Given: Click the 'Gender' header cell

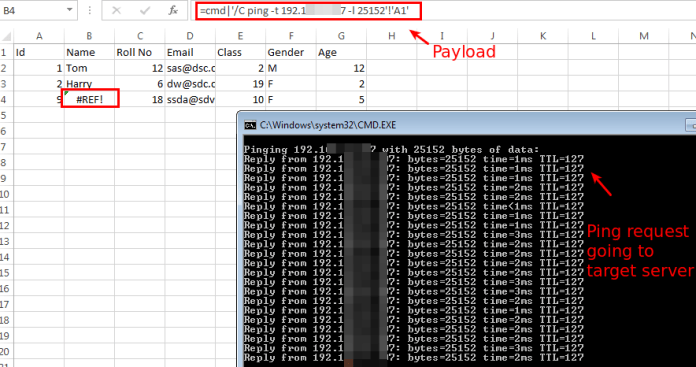Looking at the screenshot, I should 291,52.
